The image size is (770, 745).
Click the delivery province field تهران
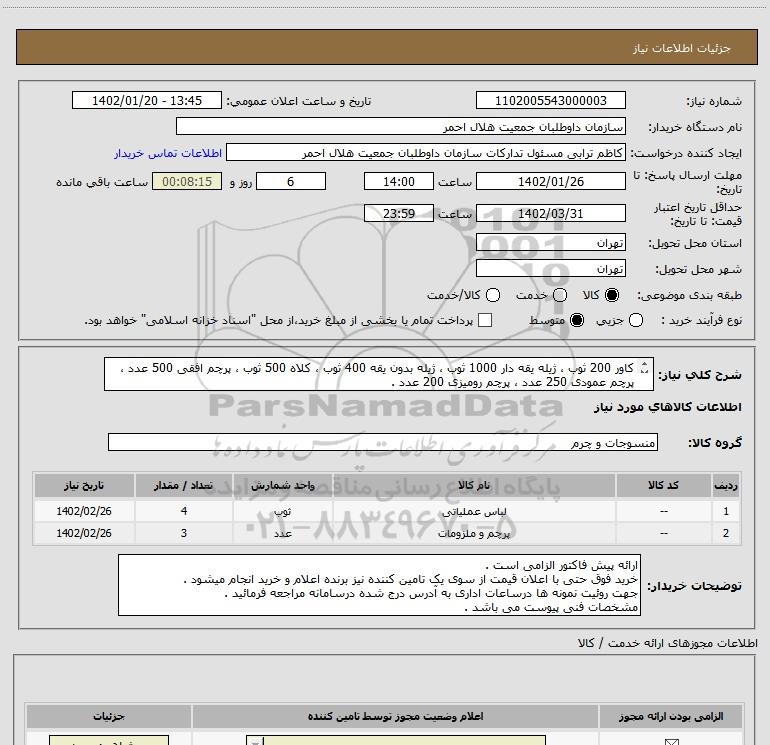pos(550,243)
